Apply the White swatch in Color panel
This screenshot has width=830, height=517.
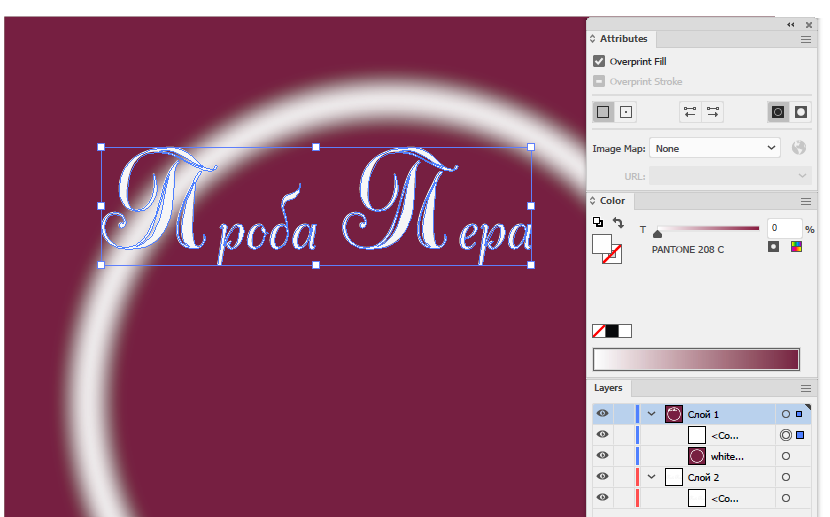(625, 331)
